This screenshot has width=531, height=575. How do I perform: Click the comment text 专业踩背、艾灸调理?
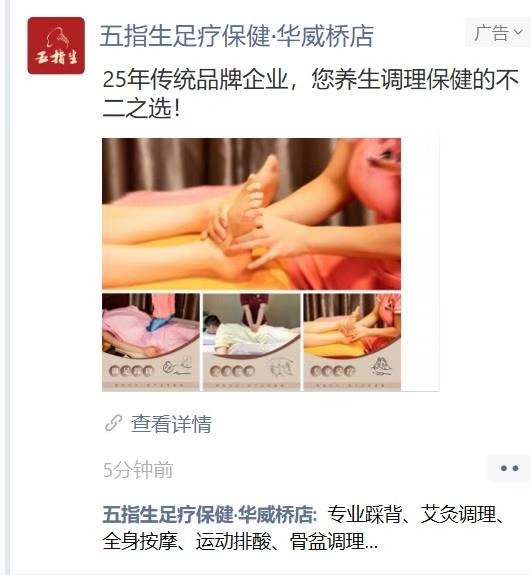coord(412,514)
